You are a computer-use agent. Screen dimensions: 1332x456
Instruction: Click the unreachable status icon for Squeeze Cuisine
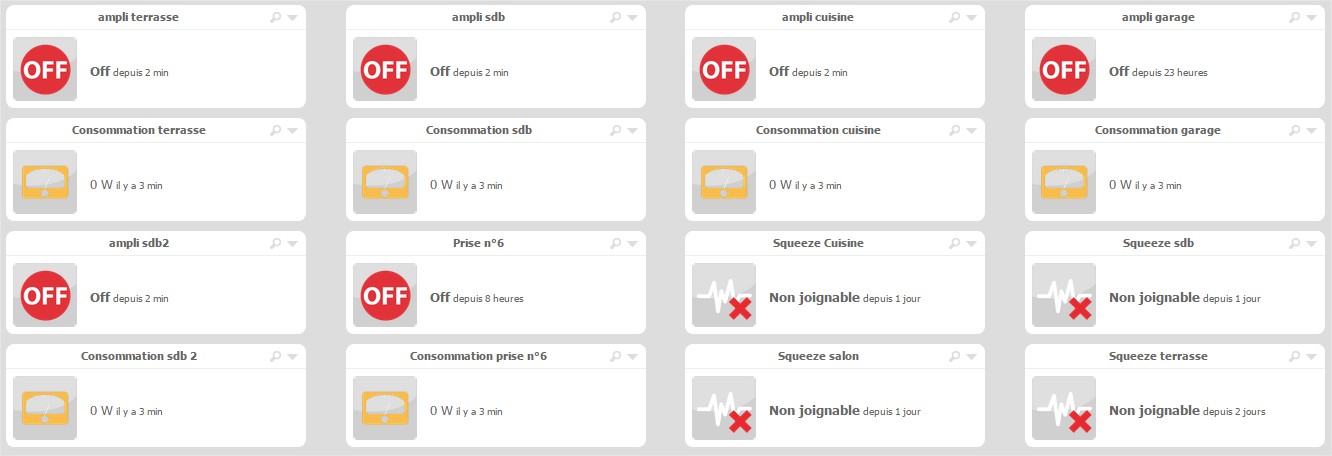tap(724, 295)
